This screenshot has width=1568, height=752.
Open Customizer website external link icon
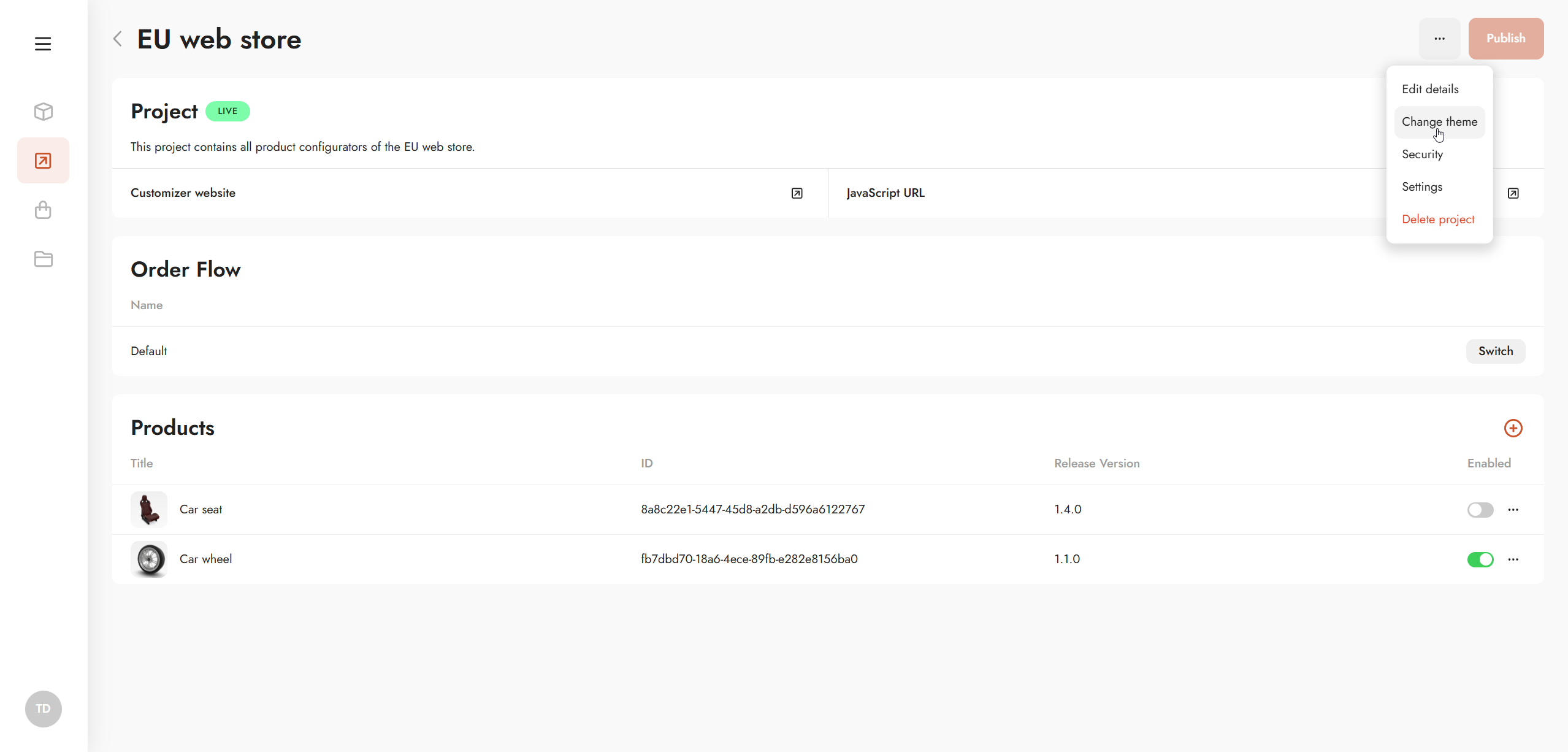pos(797,193)
